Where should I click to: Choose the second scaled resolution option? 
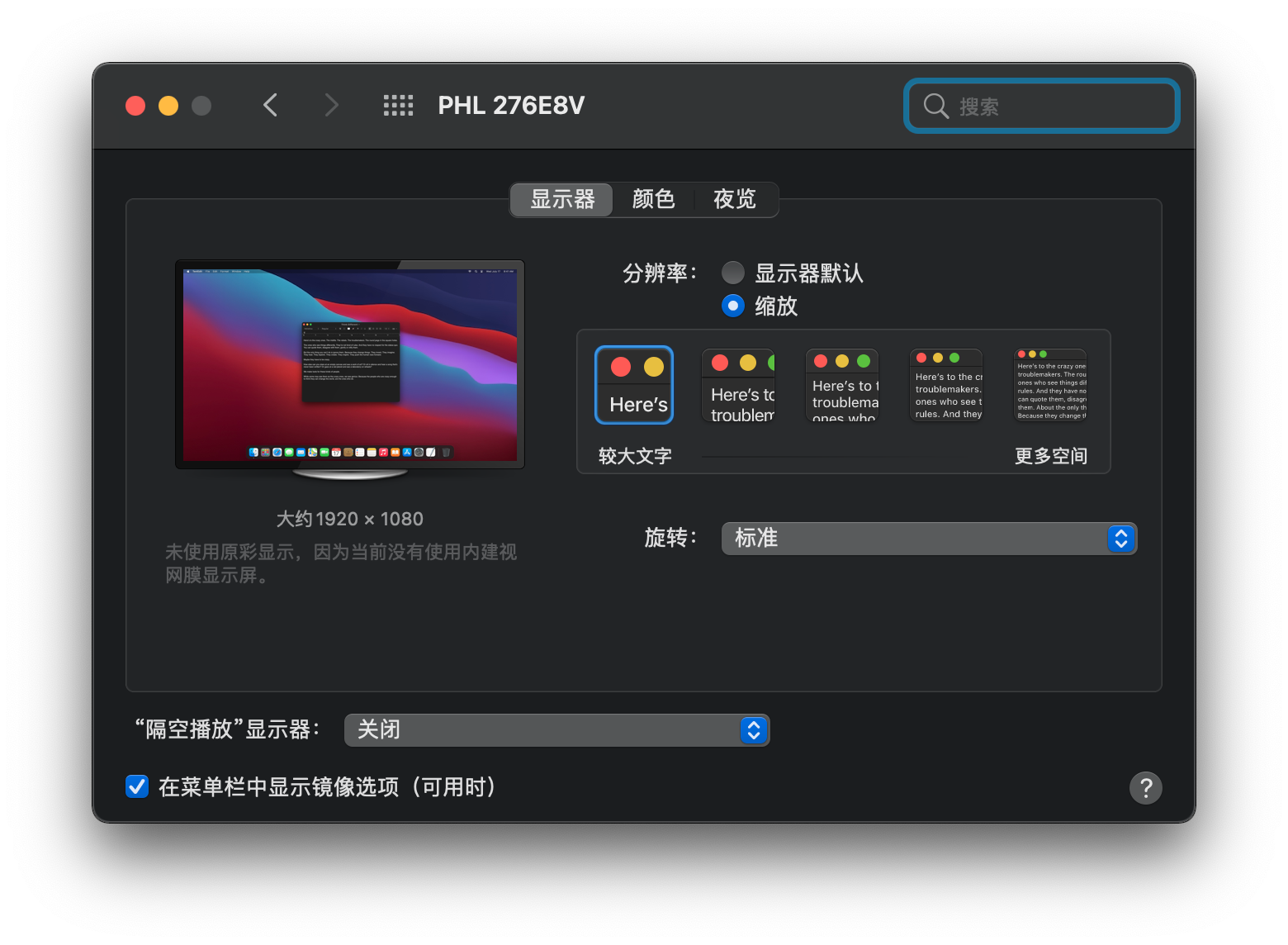point(738,385)
